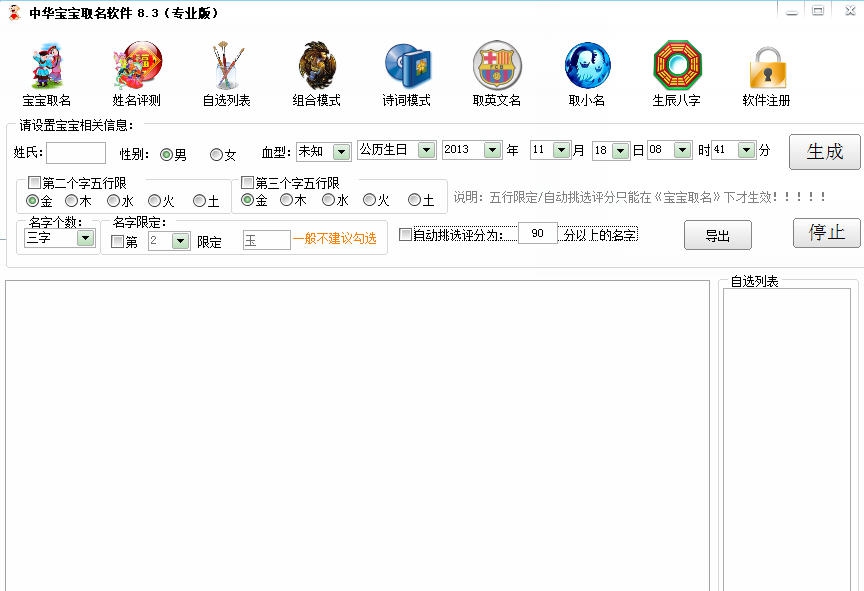Image resolution: width=864 pixels, height=591 pixels.
Task: Click the 取英文名 icon
Action: tap(497, 70)
